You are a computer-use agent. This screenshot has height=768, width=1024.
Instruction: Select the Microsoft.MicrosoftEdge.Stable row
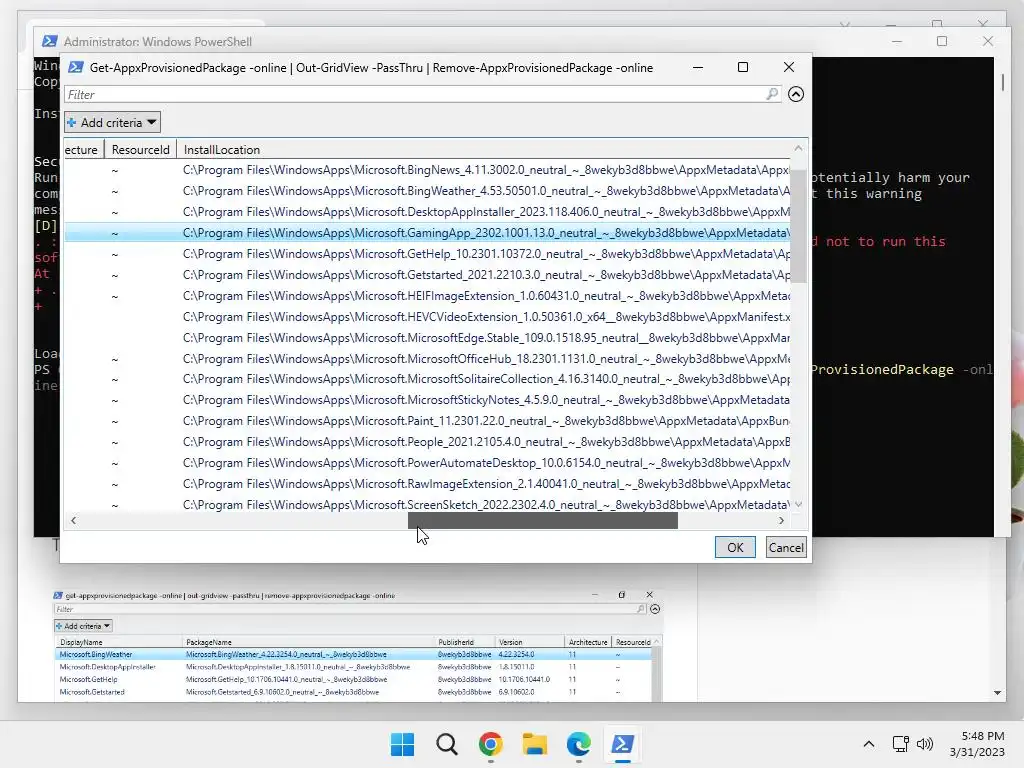tap(427, 337)
